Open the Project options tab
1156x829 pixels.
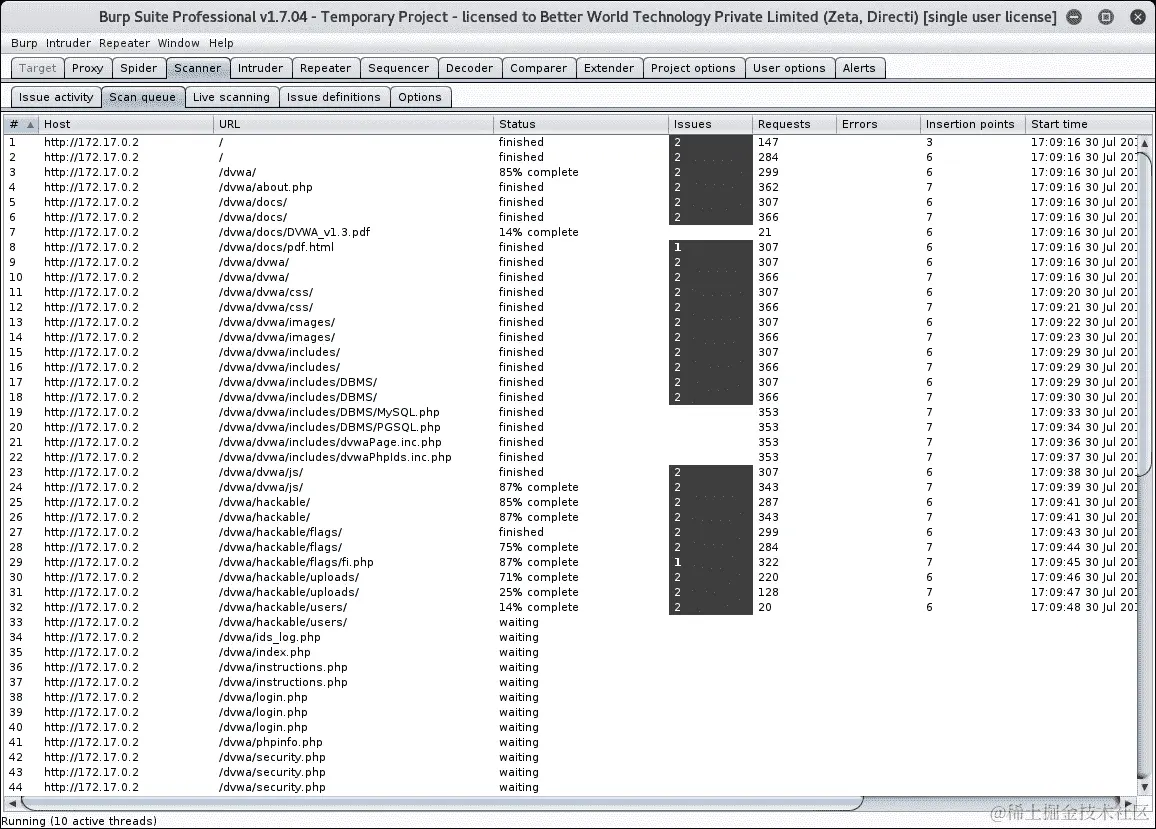[693, 68]
